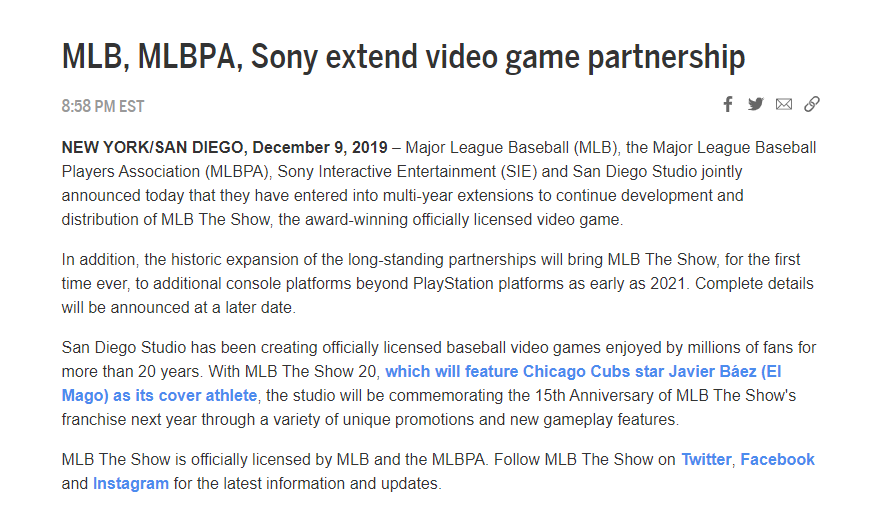Share the article via the Facebook icon

(728, 104)
